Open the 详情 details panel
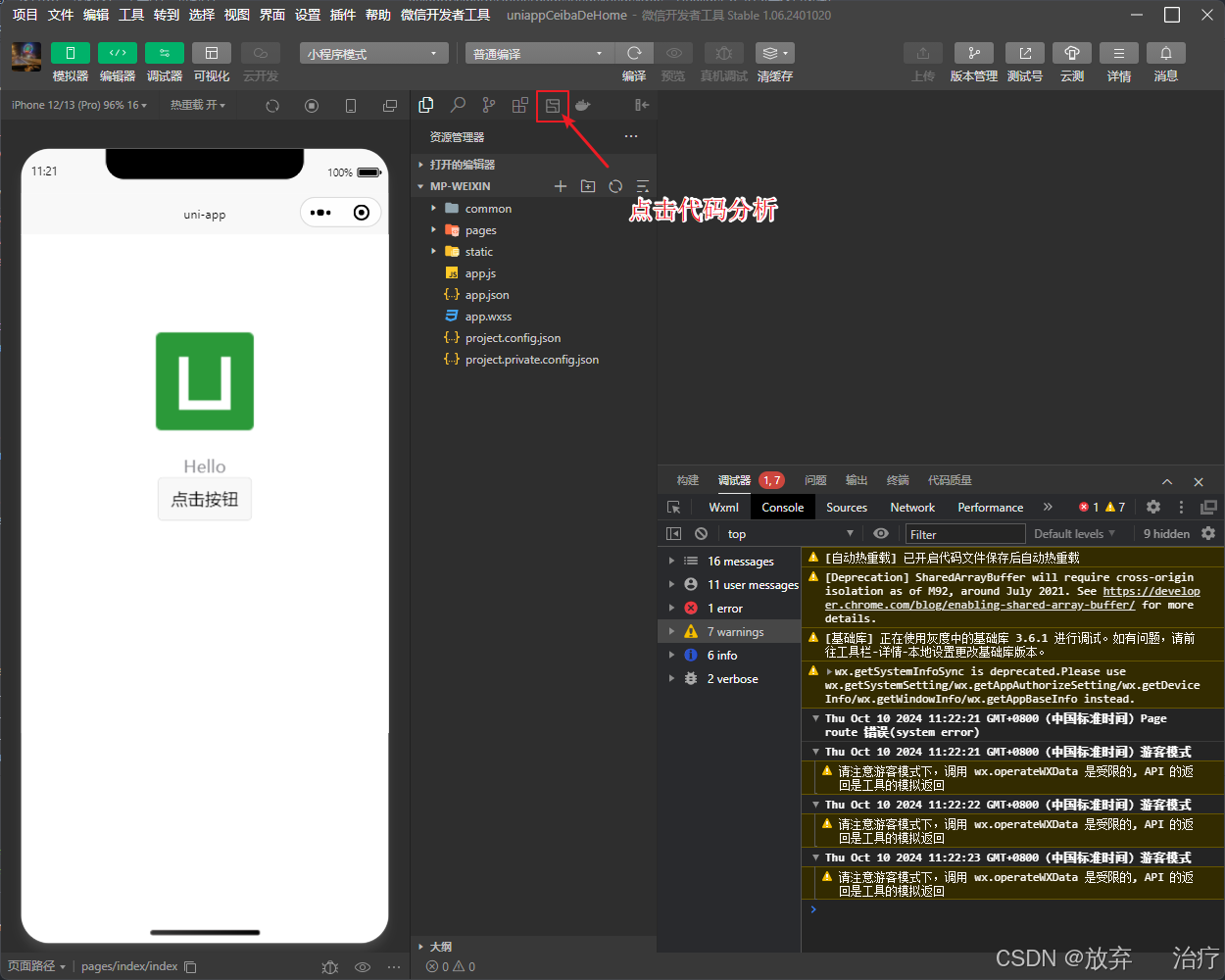The width and height of the screenshot is (1225, 980). point(1119,53)
